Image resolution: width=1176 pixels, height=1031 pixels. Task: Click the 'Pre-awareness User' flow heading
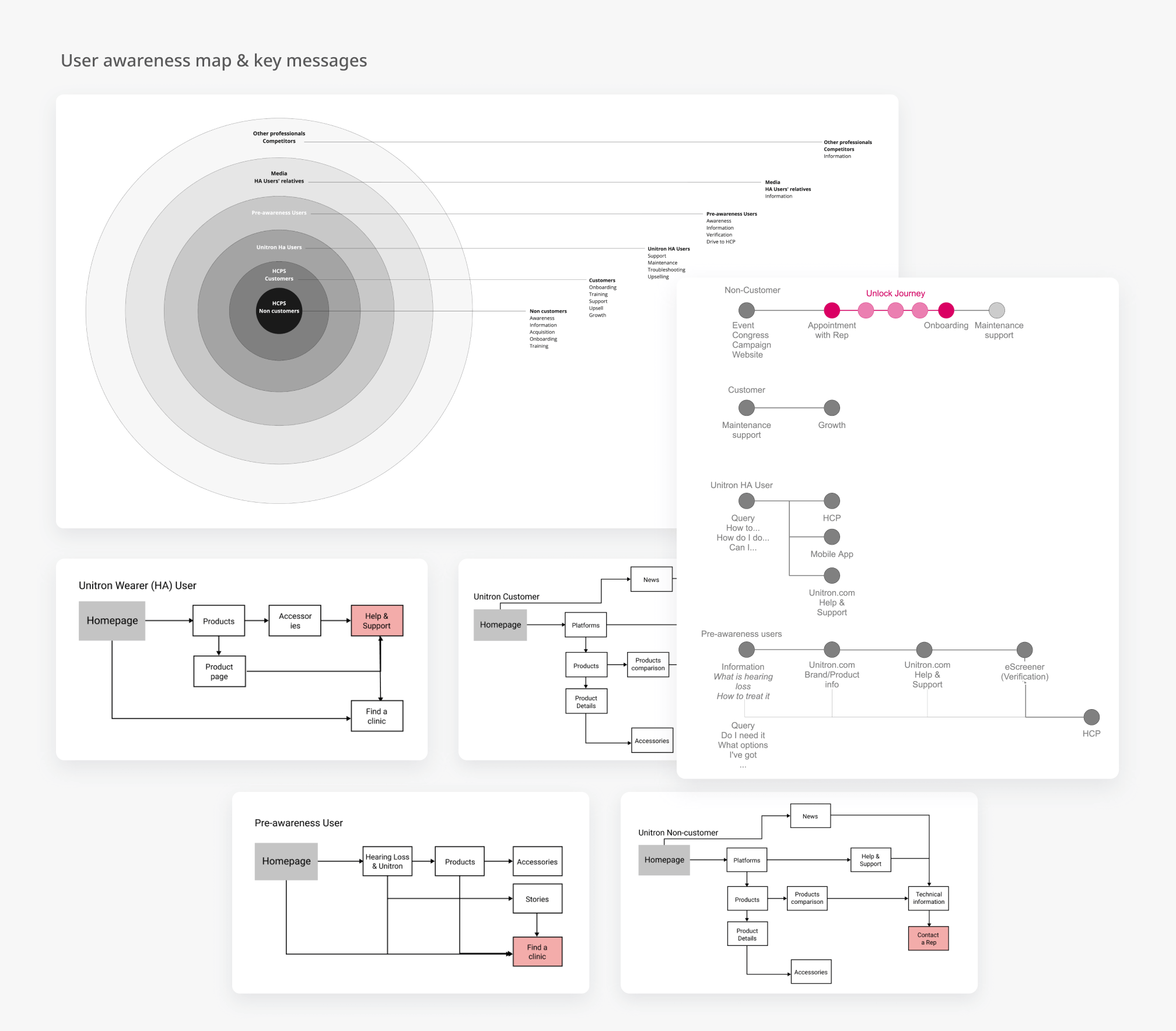click(299, 823)
